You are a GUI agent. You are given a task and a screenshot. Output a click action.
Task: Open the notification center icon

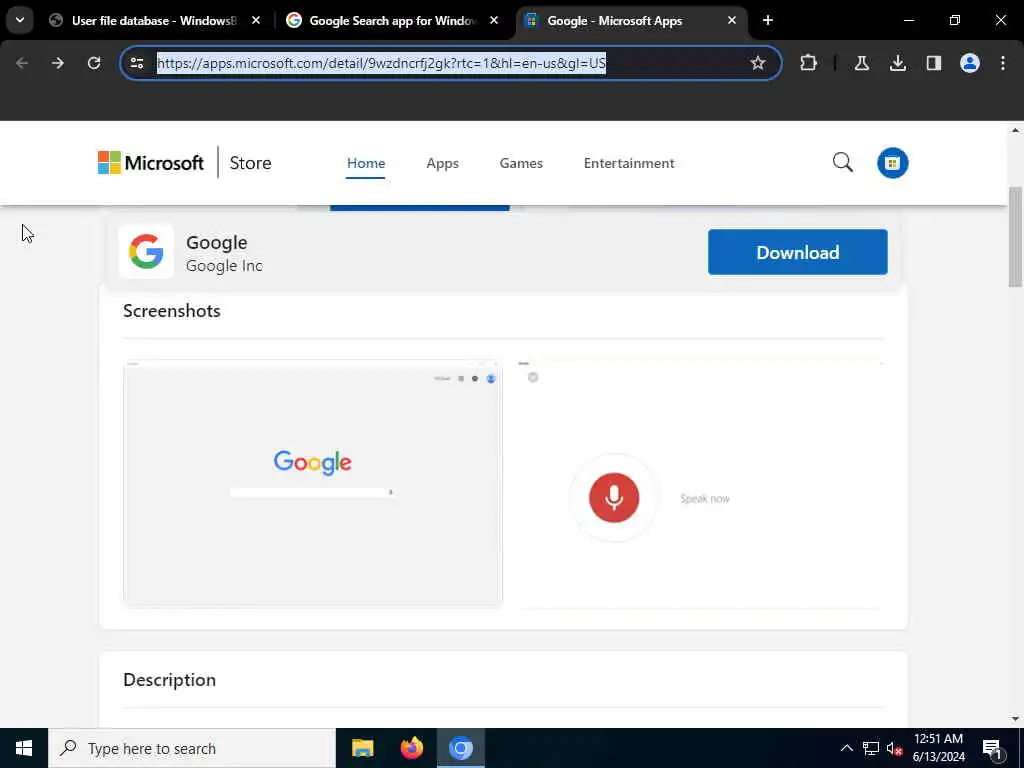993,748
